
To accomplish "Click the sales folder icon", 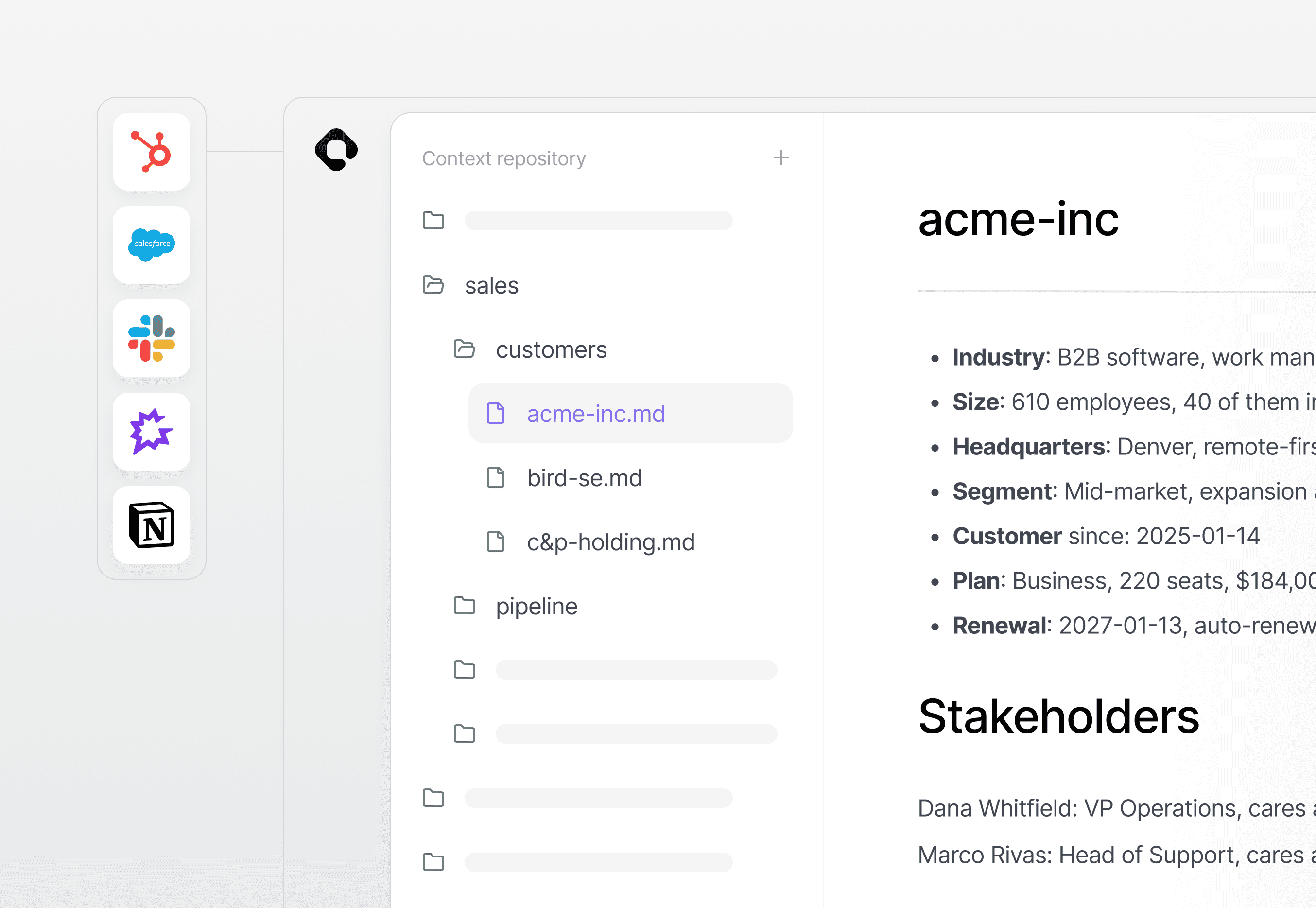I will (x=433, y=284).
